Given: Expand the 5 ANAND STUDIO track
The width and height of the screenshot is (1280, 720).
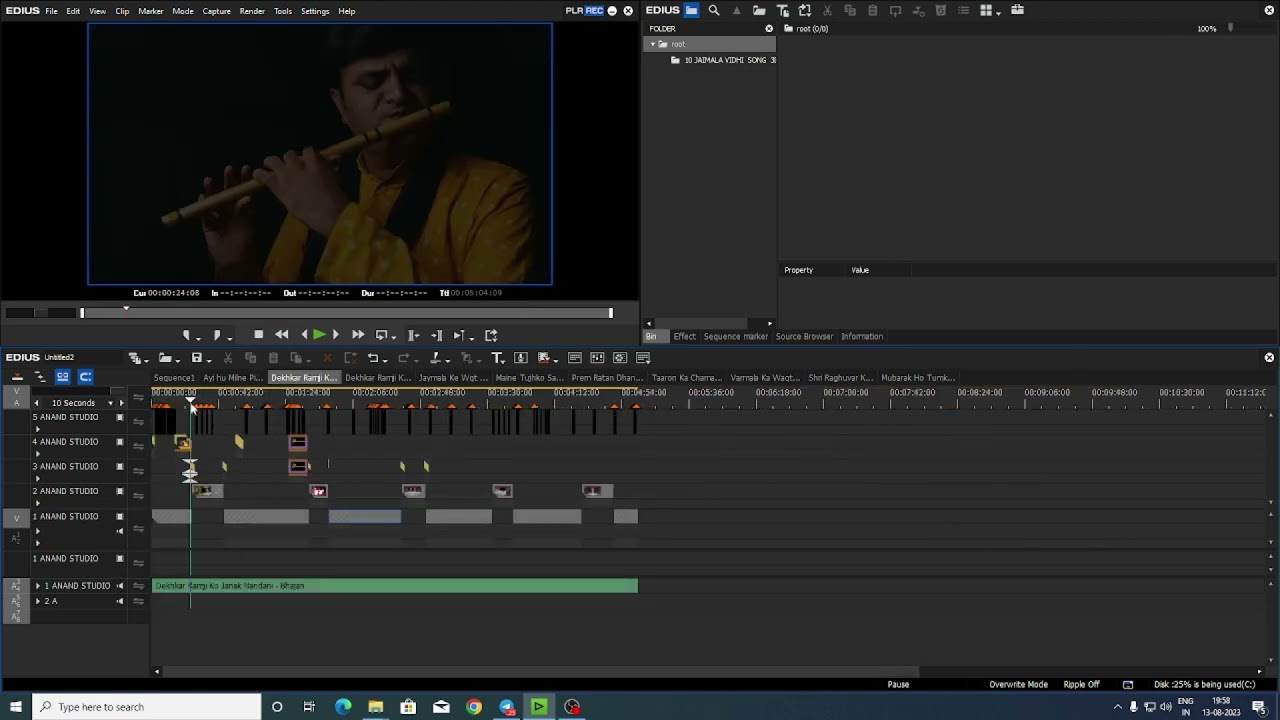Looking at the screenshot, I should pos(38,429).
